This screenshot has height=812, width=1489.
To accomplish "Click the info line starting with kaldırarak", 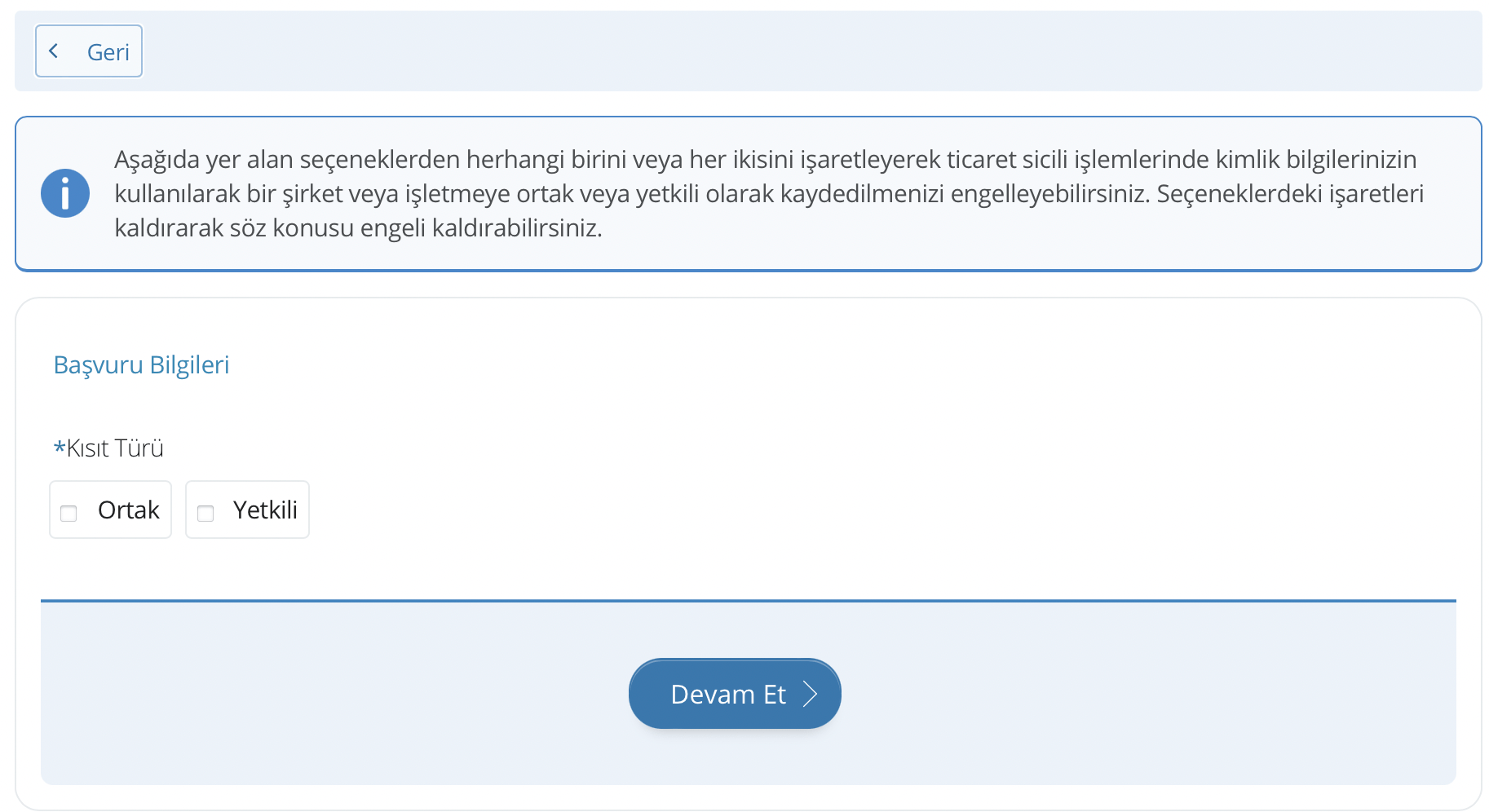I will pyautogui.click(x=358, y=228).
